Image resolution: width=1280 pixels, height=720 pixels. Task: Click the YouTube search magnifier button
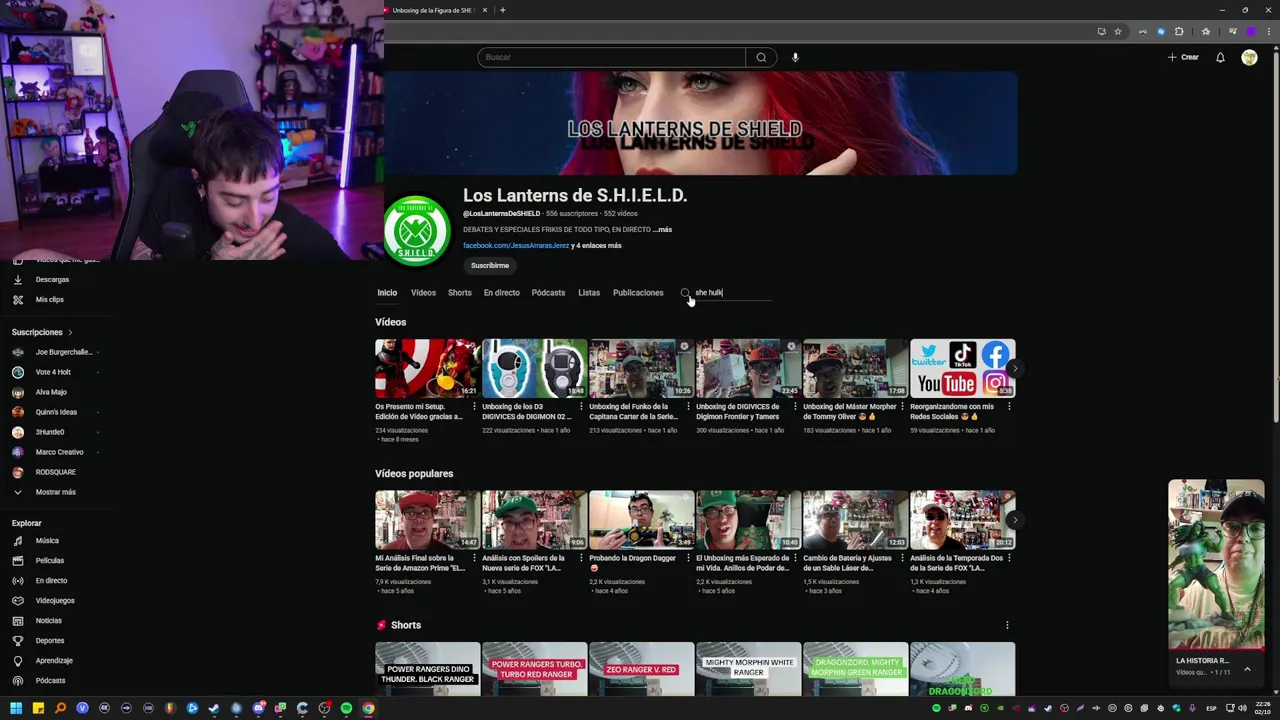(761, 57)
